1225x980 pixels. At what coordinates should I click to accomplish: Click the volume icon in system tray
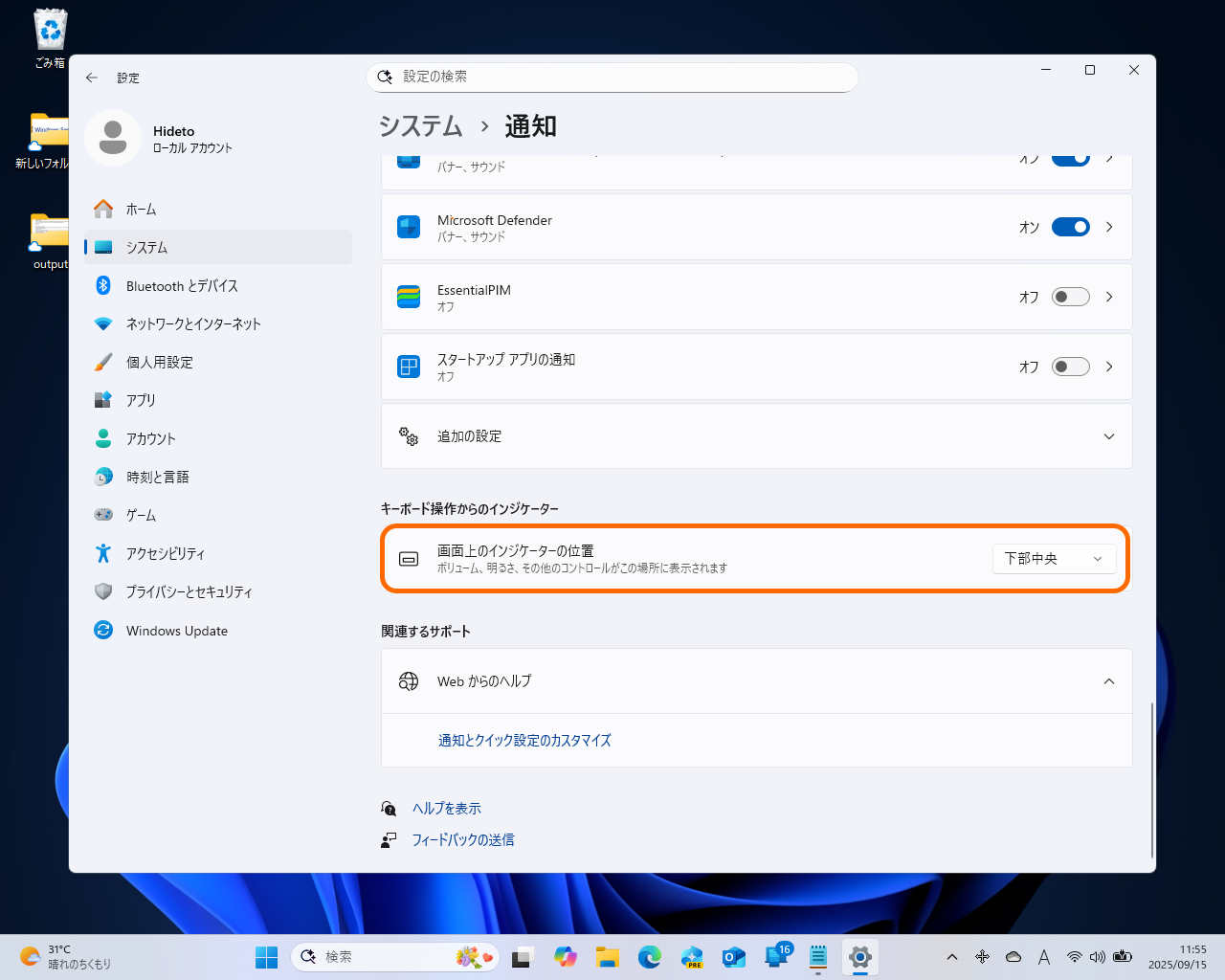[1098, 956]
